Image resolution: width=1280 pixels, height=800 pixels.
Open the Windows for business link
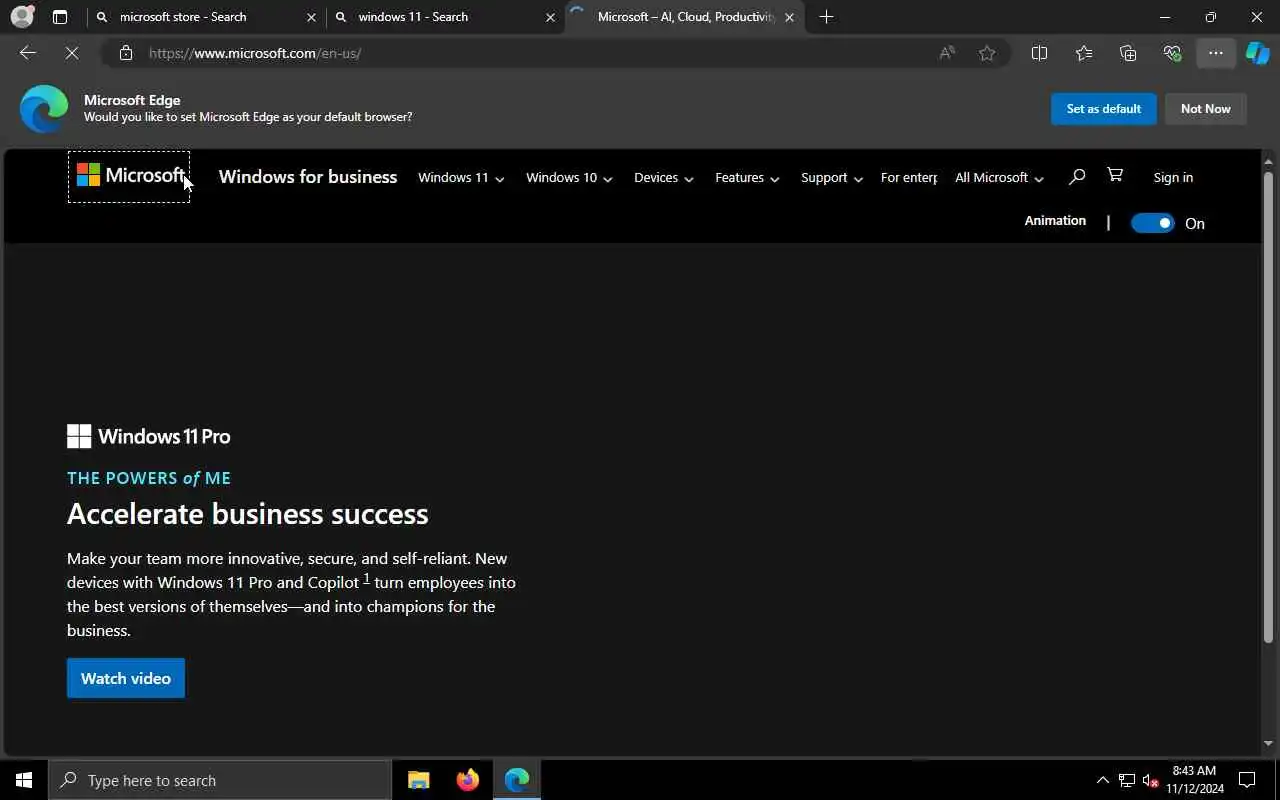(x=308, y=177)
